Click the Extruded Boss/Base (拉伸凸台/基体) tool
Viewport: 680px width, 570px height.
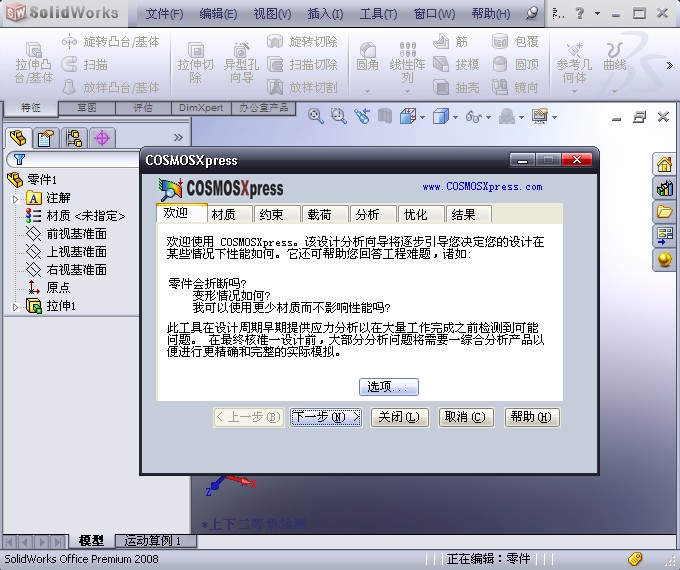point(34,62)
